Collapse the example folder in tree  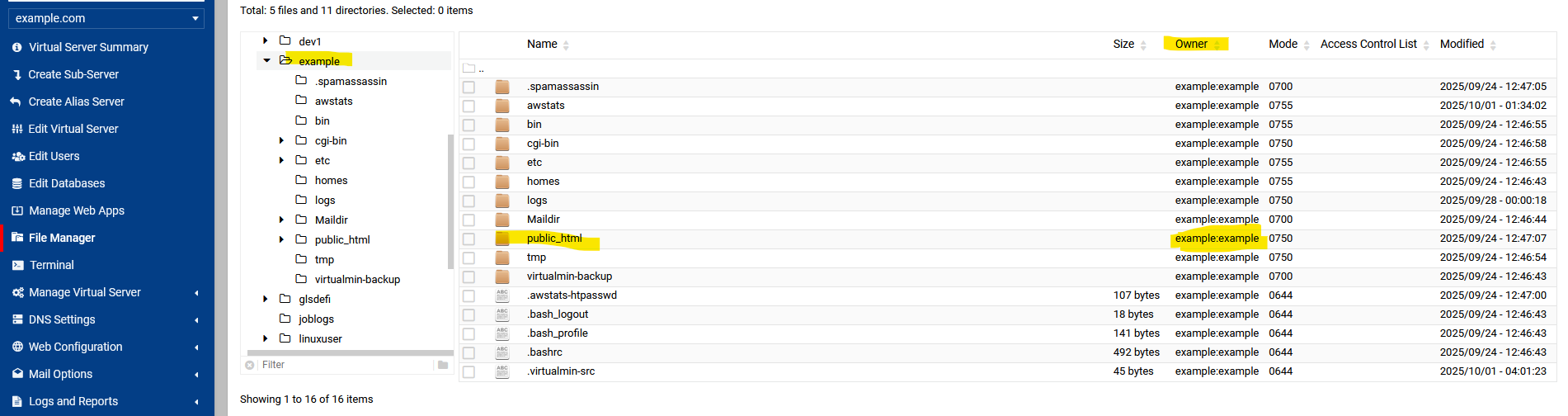click(266, 60)
